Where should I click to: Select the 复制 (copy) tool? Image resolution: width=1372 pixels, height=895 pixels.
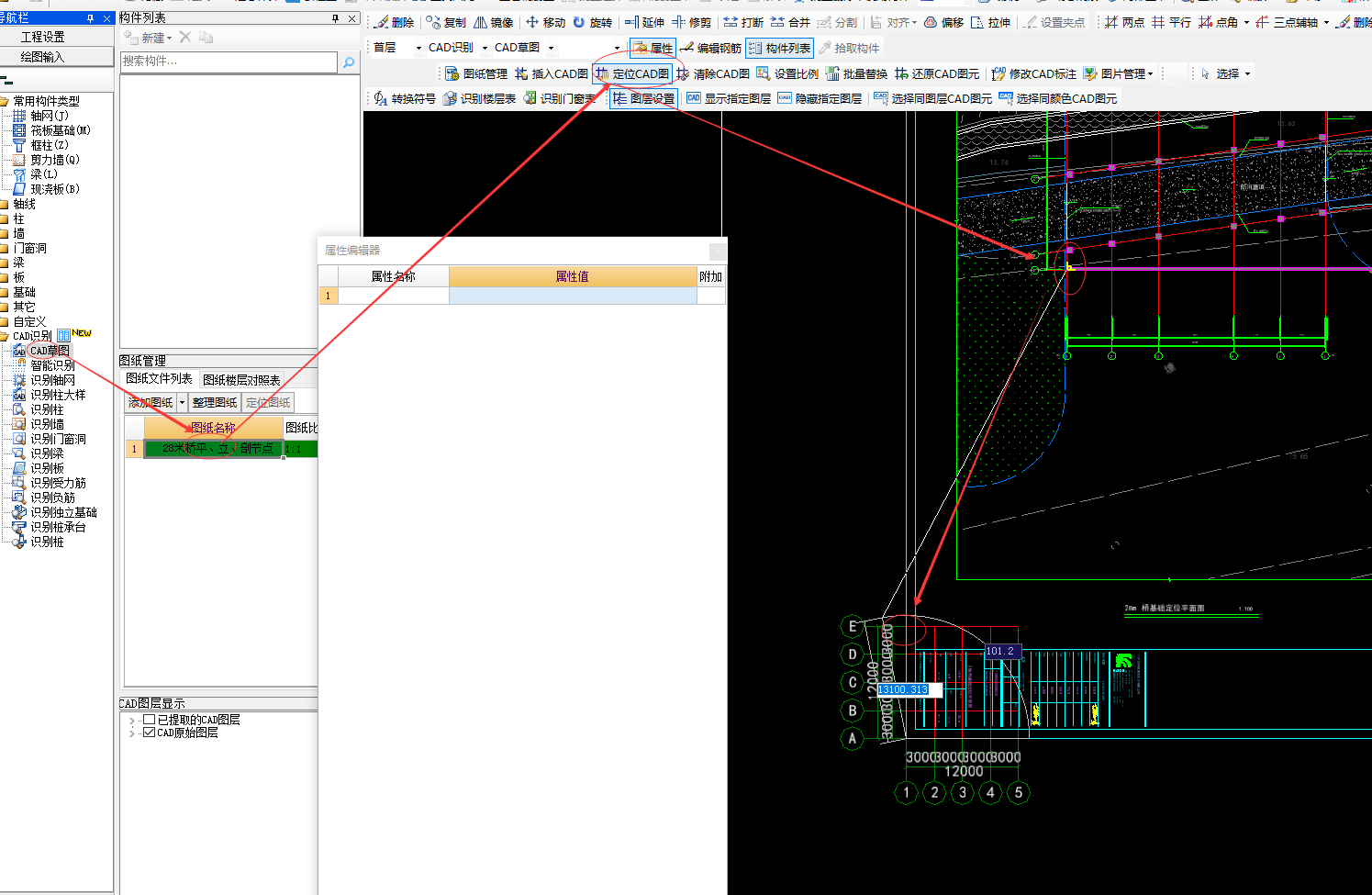pyautogui.click(x=446, y=22)
